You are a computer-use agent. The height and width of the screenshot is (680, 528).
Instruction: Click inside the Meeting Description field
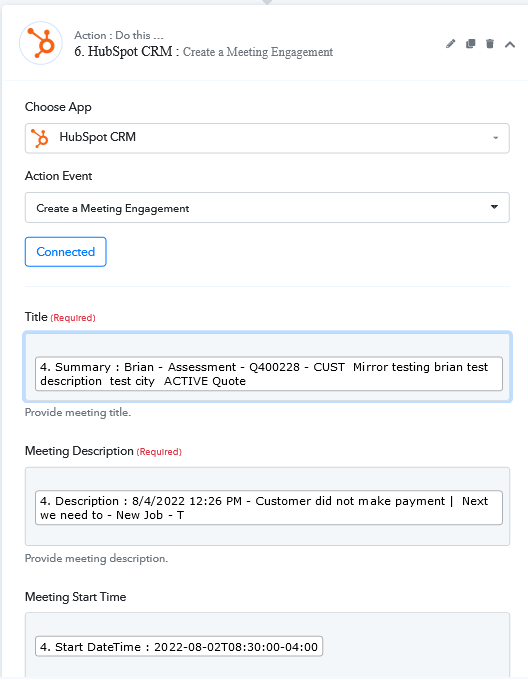point(267,506)
